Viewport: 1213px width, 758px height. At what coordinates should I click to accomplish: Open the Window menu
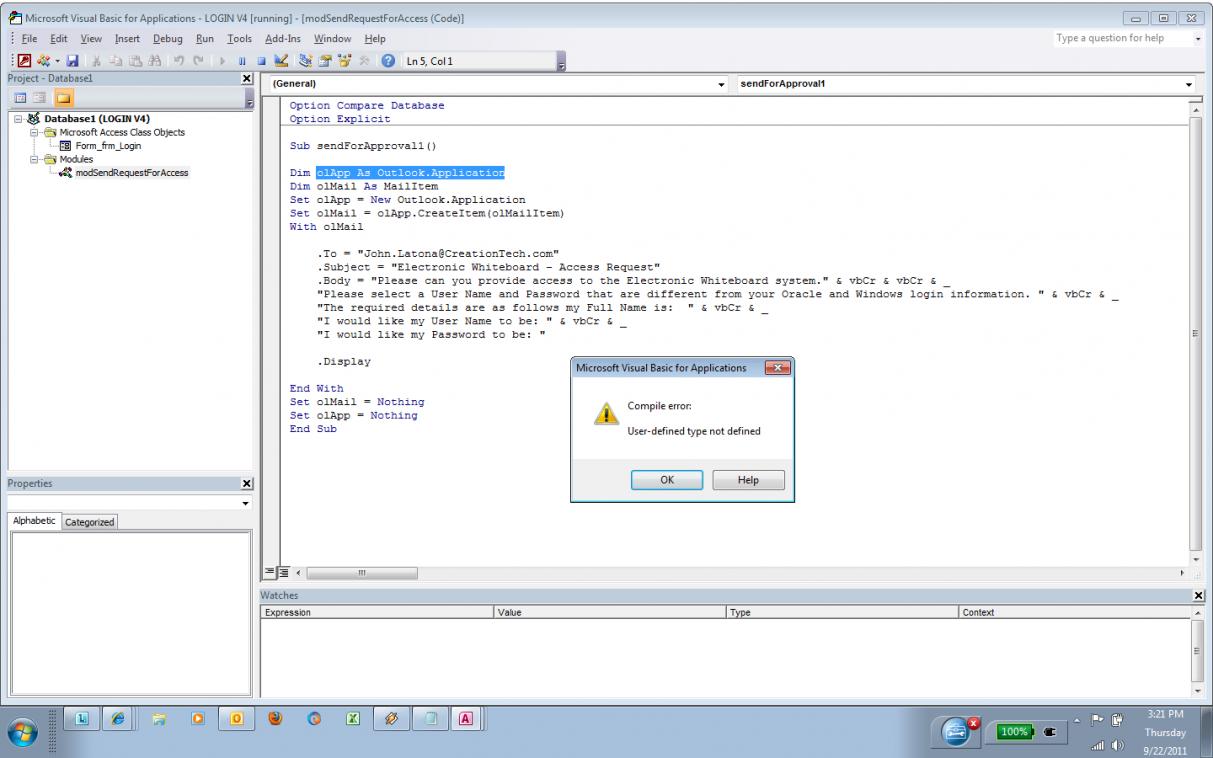331,38
